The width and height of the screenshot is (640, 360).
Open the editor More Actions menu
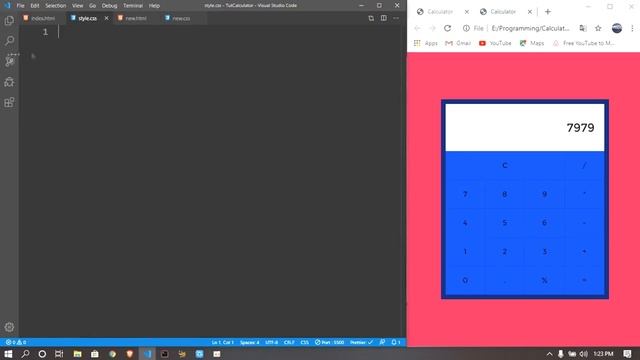pos(396,18)
